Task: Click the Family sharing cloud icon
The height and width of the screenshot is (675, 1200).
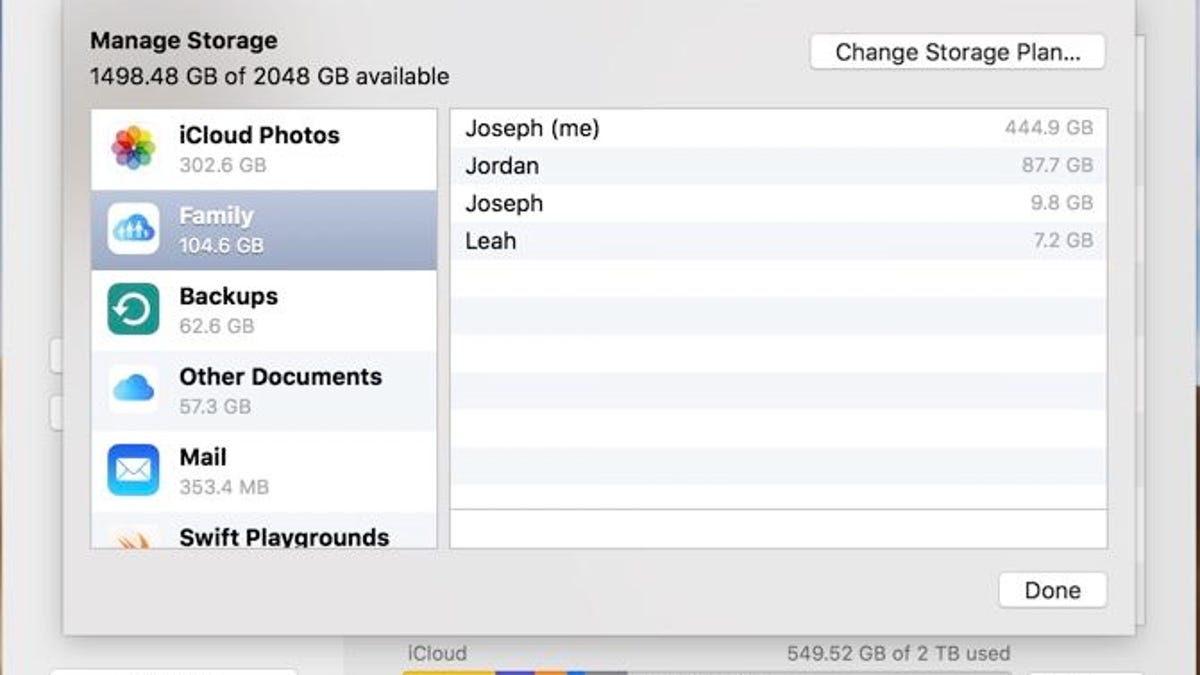Action: pos(133,229)
